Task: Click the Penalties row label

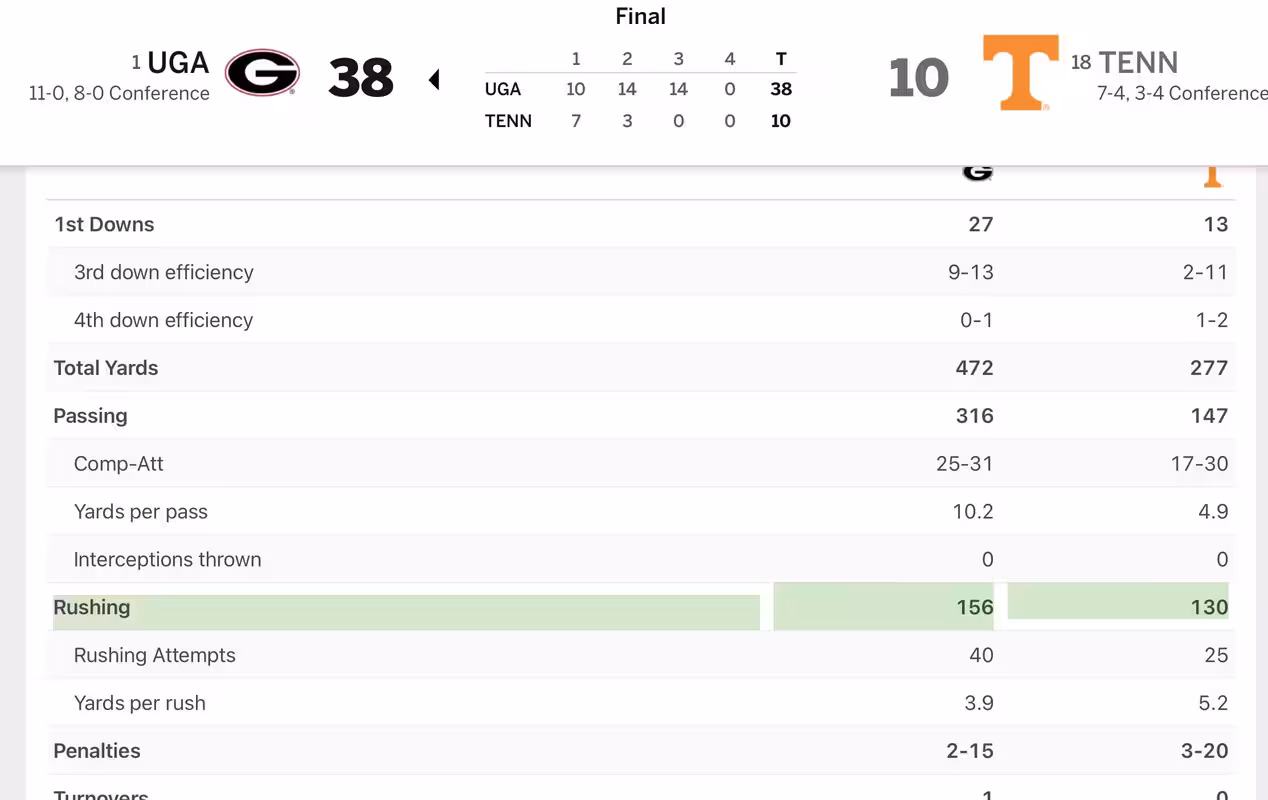Action: click(x=97, y=751)
